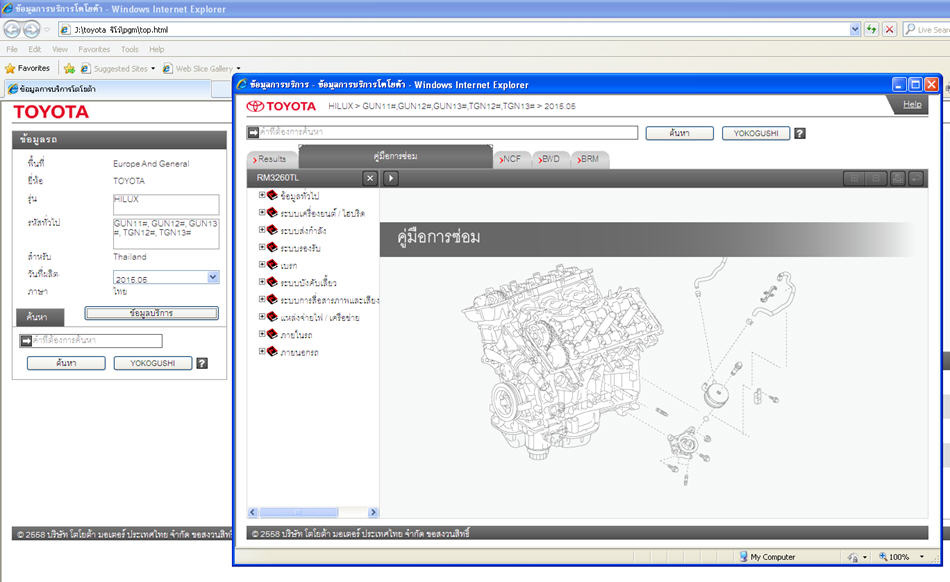Click the red Stop loading icon
Viewport: 950px width, 582px height.
pyautogui.click(x=889, y=29)
